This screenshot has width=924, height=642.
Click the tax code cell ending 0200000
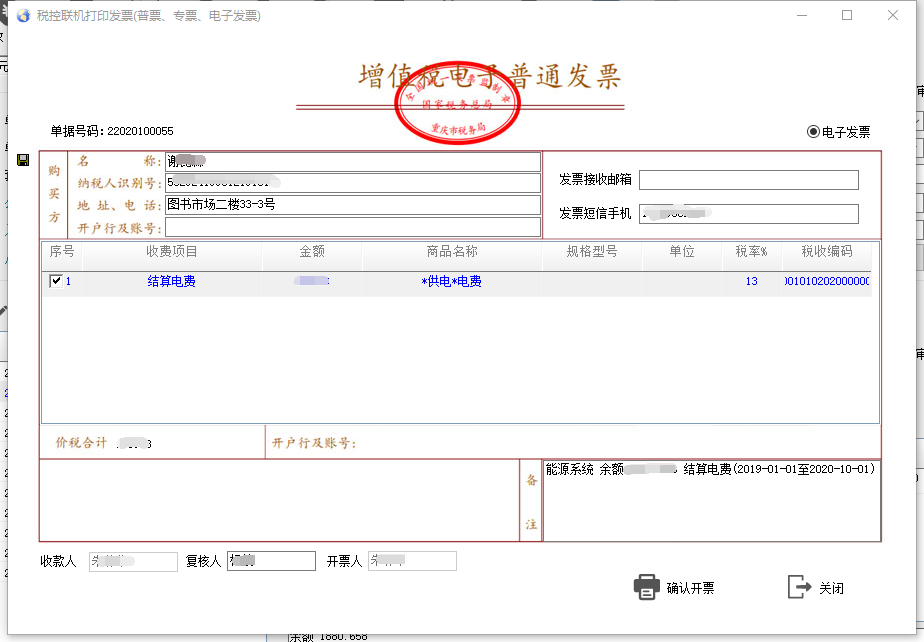click(x=827, y=281)
